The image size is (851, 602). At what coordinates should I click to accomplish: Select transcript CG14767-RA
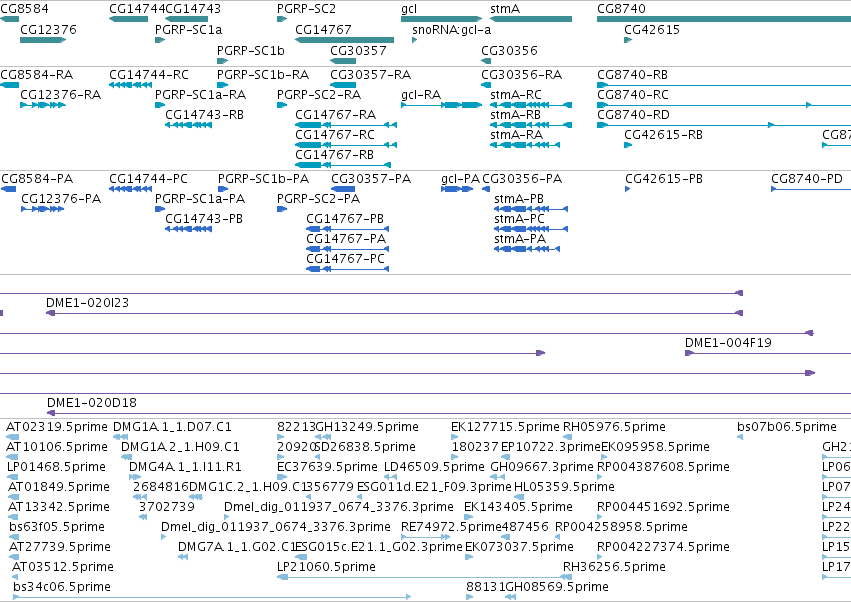[x=336, y=115]
